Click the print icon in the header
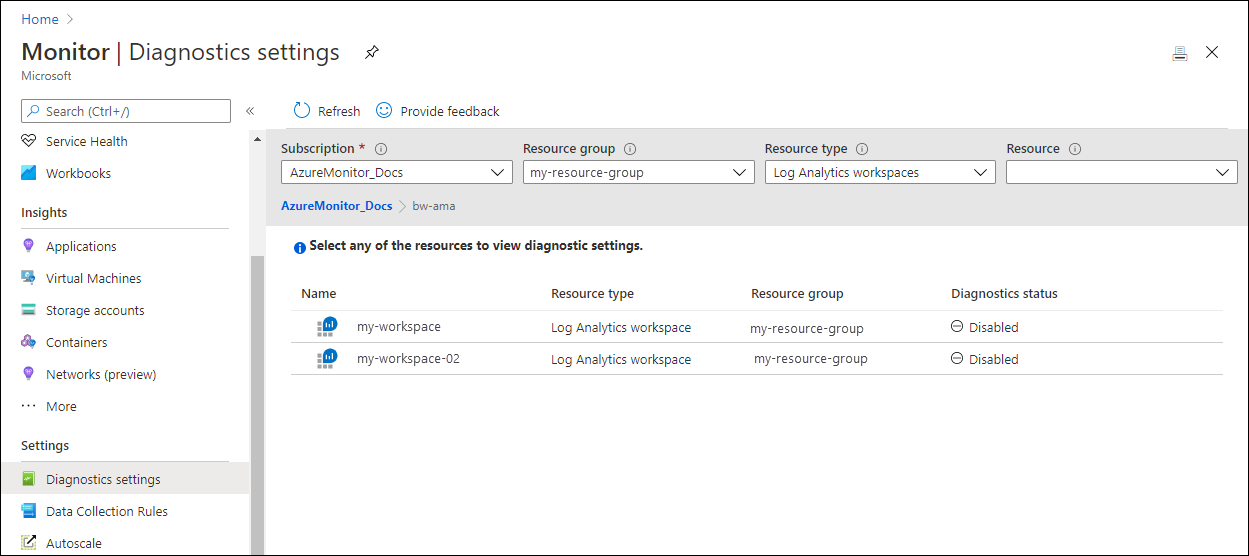The width and height of the screenshot is (1249, 556). click(1180, 54)
